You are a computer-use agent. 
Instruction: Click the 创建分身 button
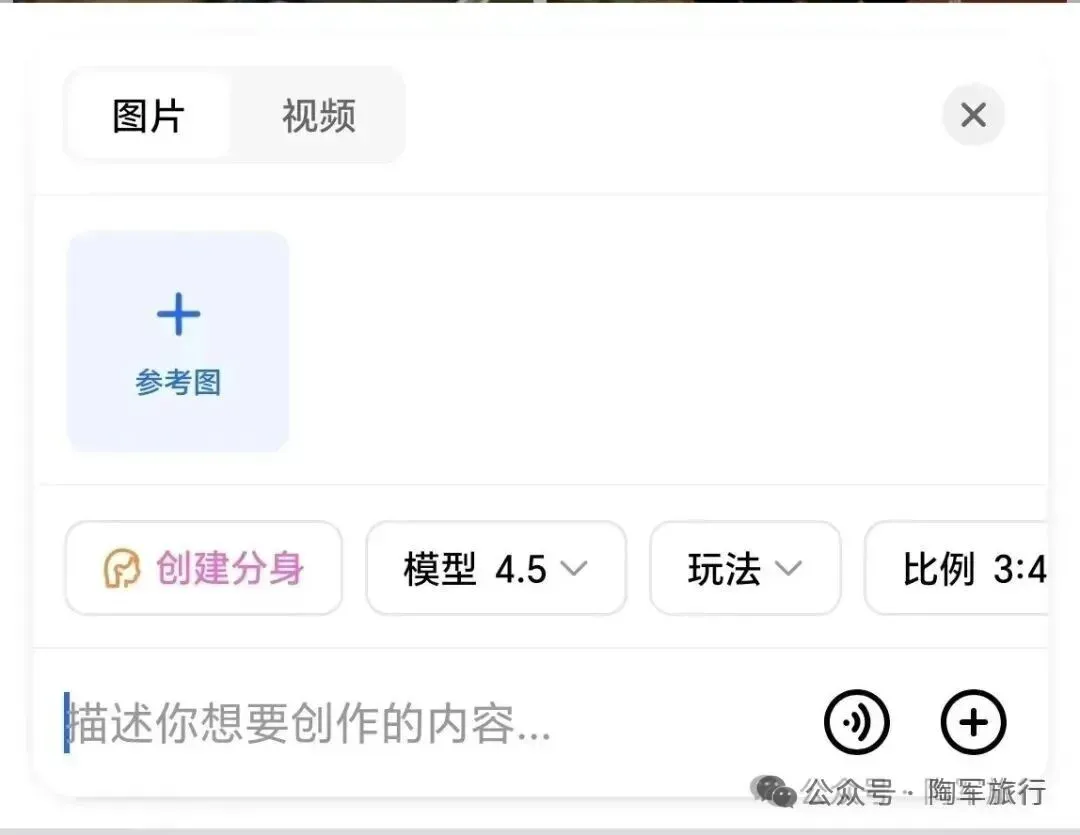[204, 568]
